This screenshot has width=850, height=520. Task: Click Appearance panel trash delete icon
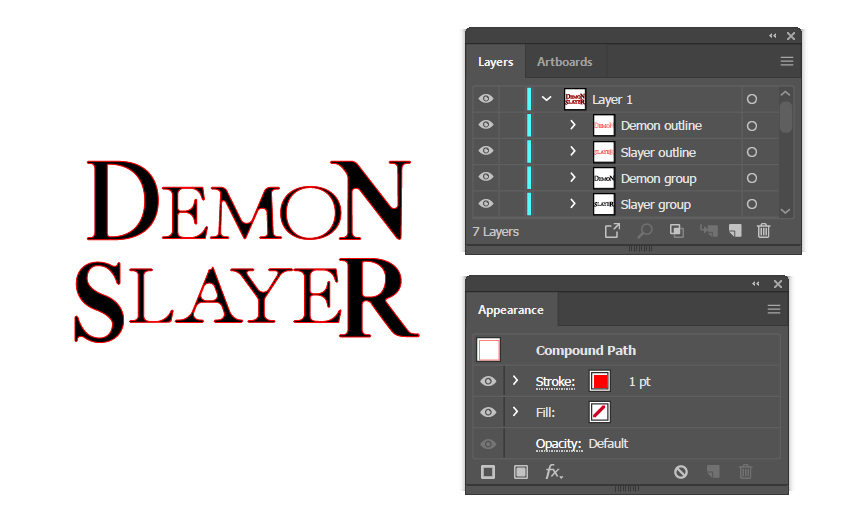point(745,472)
